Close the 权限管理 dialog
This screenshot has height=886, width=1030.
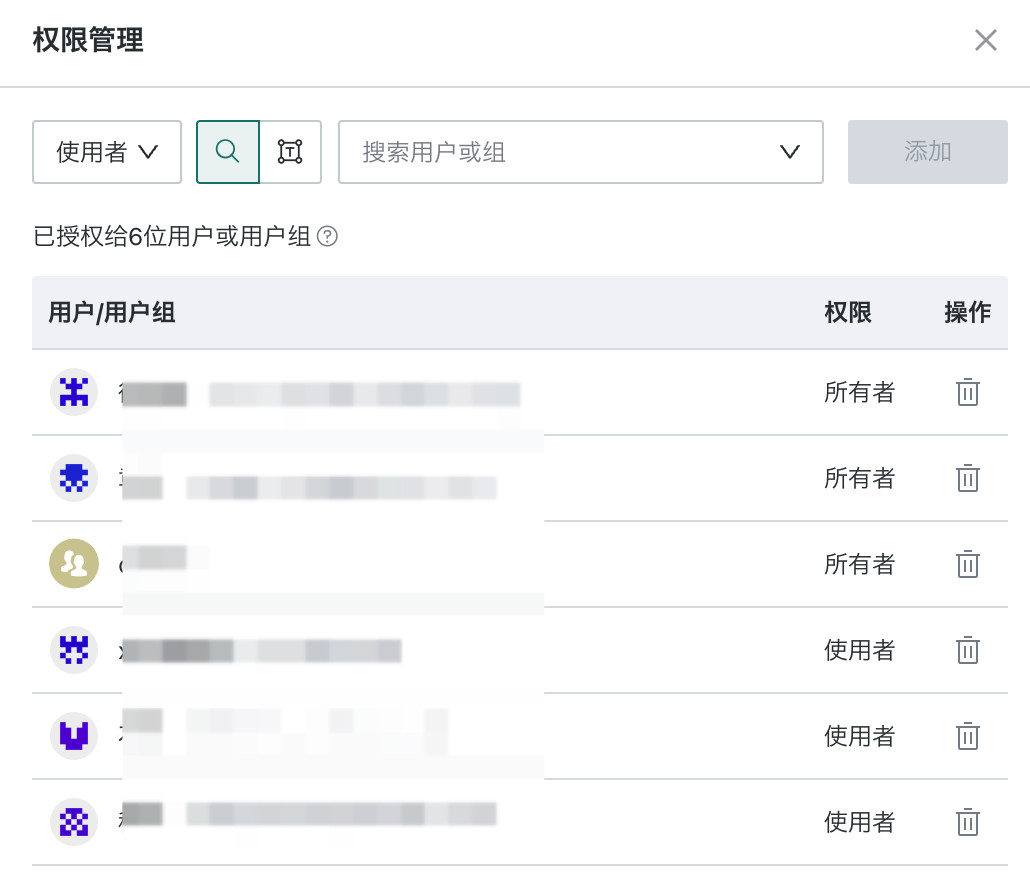tap(985, 40)
